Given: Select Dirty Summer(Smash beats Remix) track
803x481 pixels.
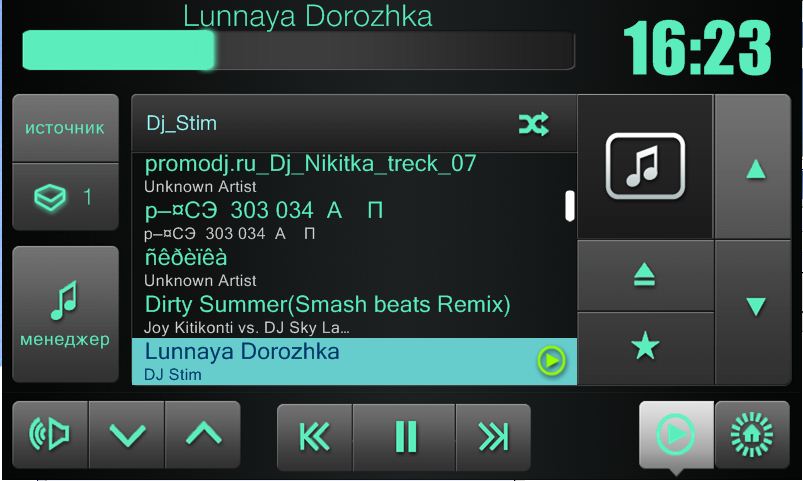Looking at the screenshot, I should pyautogui.click(x=354, y=314).
